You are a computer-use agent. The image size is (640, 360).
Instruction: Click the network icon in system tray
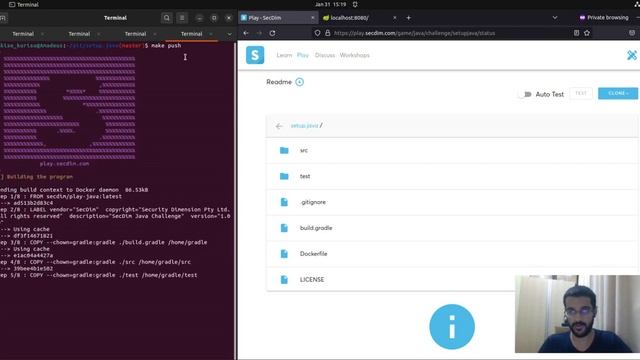click(637, 4)
